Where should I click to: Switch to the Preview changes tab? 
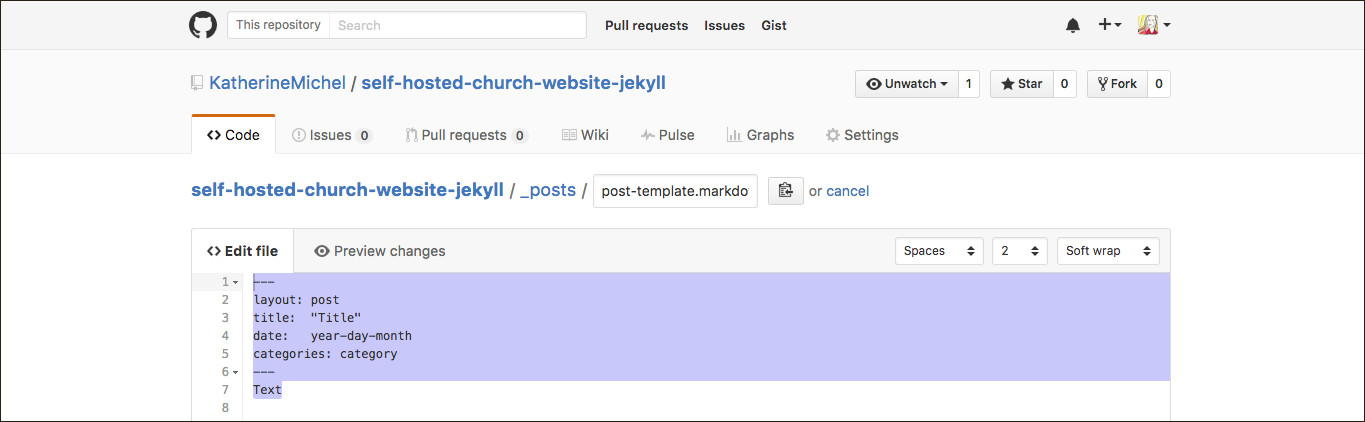pyautogui.click(x=380, y=251)
